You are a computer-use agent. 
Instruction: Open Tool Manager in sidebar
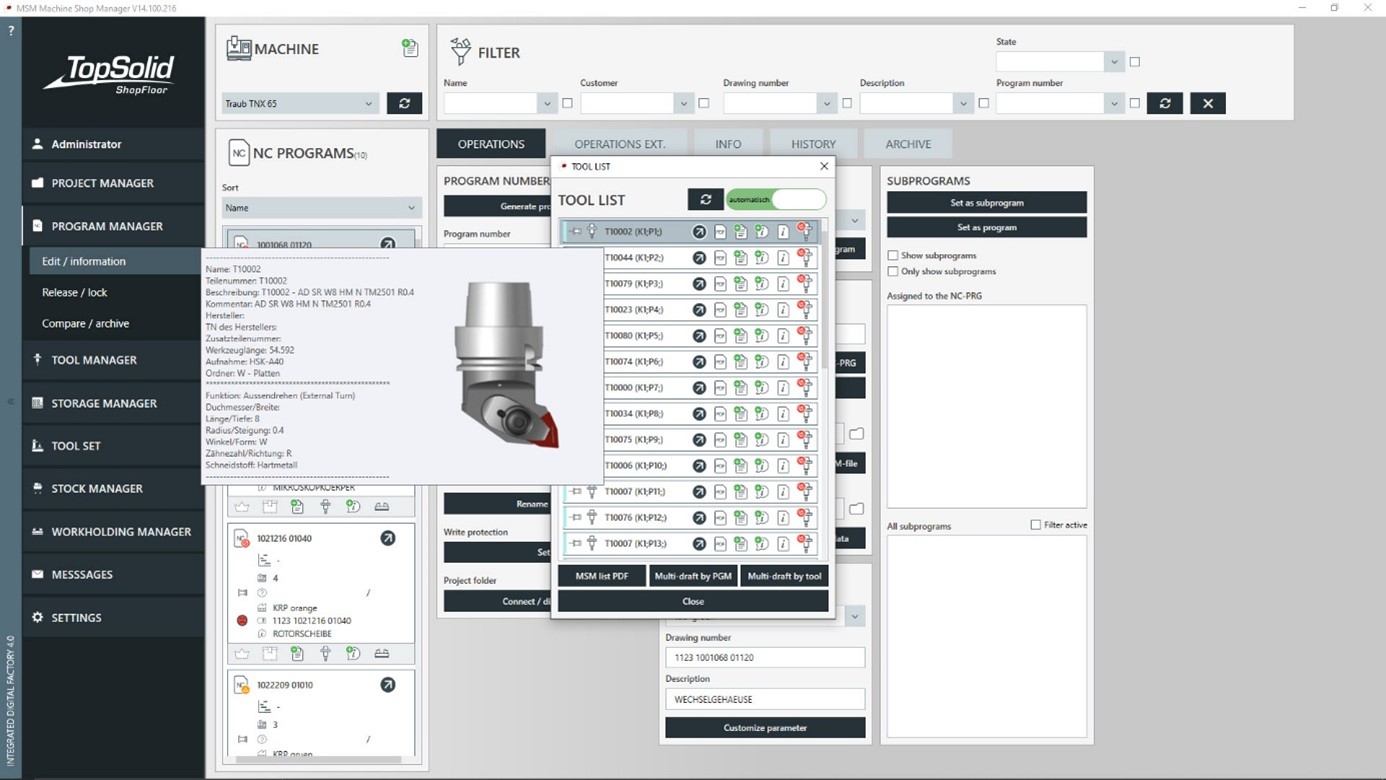click(x=94, y=360)
